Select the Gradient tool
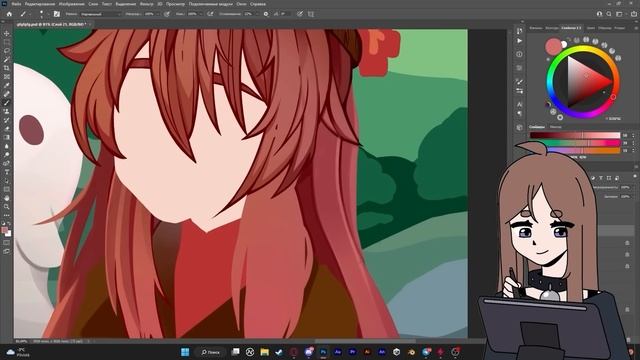 [7, 137]
